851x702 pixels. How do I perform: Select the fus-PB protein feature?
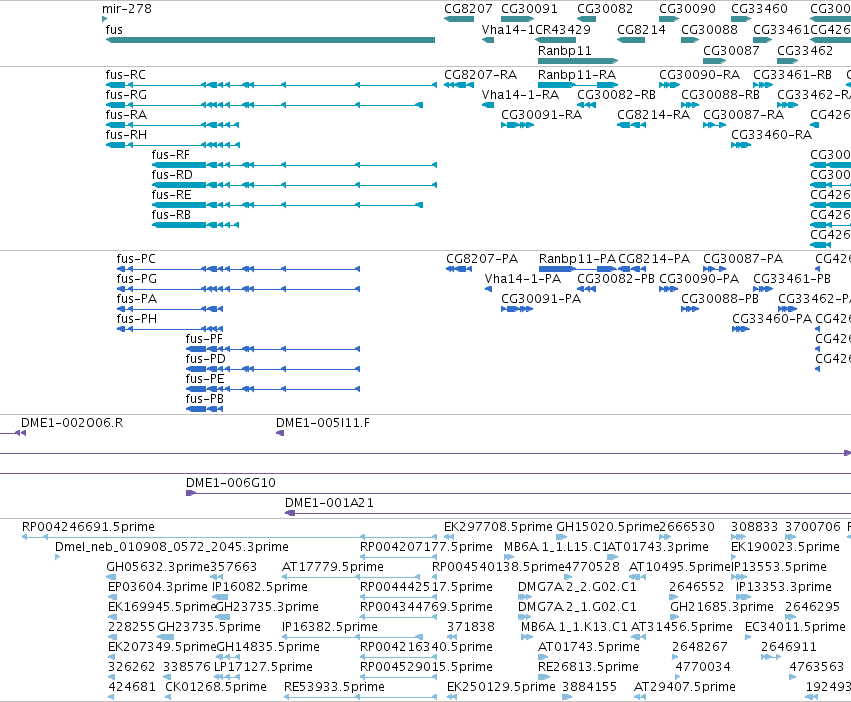tap(204, 409)
